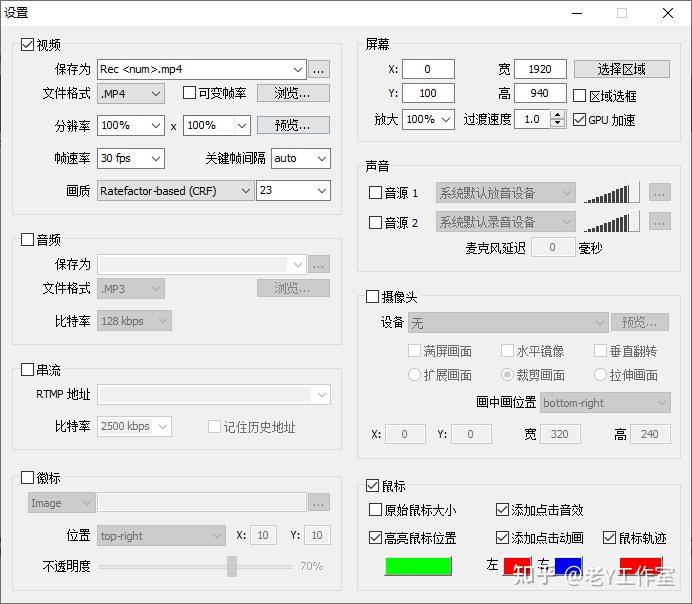Increase 过渡速度 with spinner up arrow

coord(558,115)
